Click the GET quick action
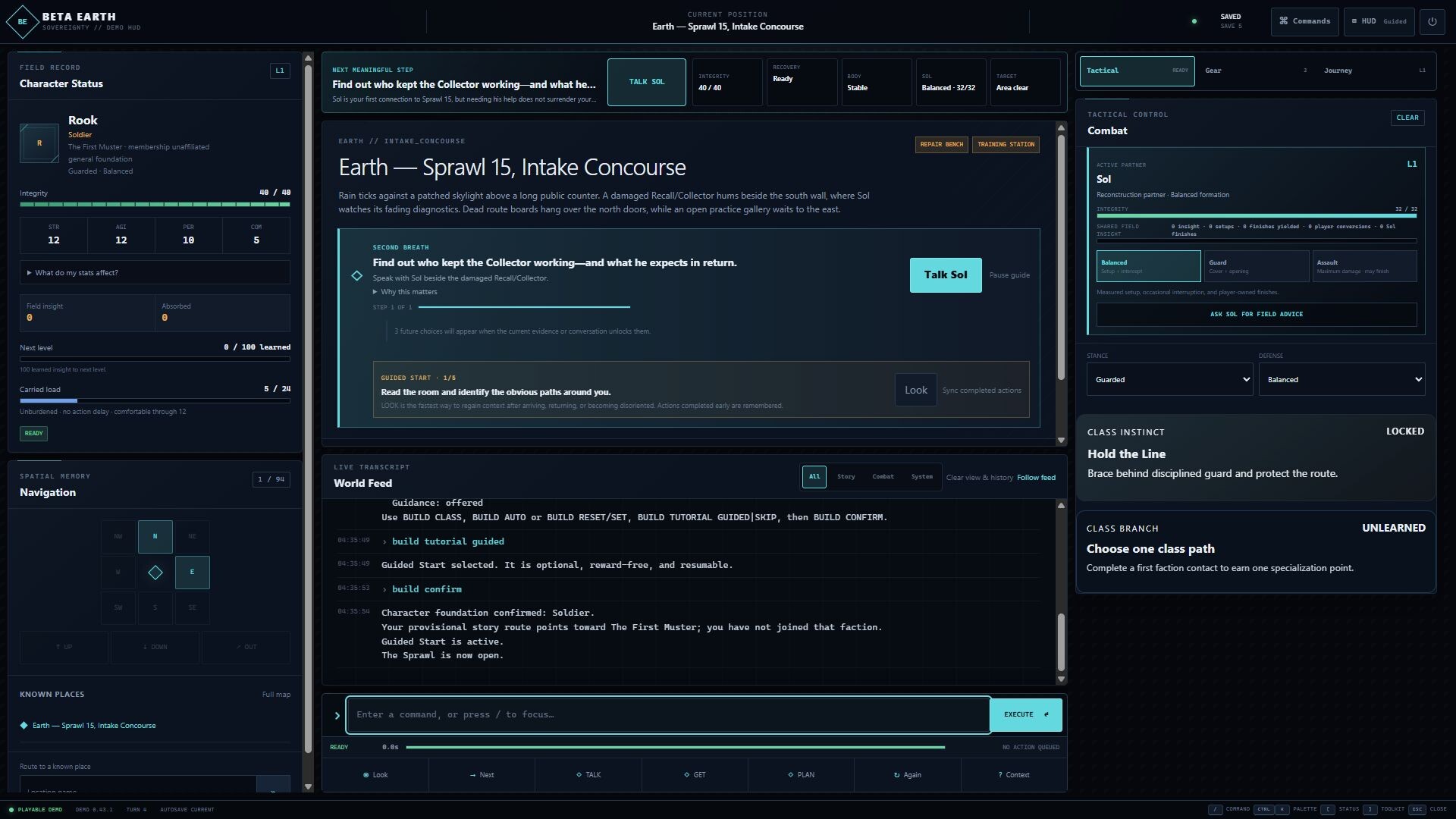 tap(695, 775)
